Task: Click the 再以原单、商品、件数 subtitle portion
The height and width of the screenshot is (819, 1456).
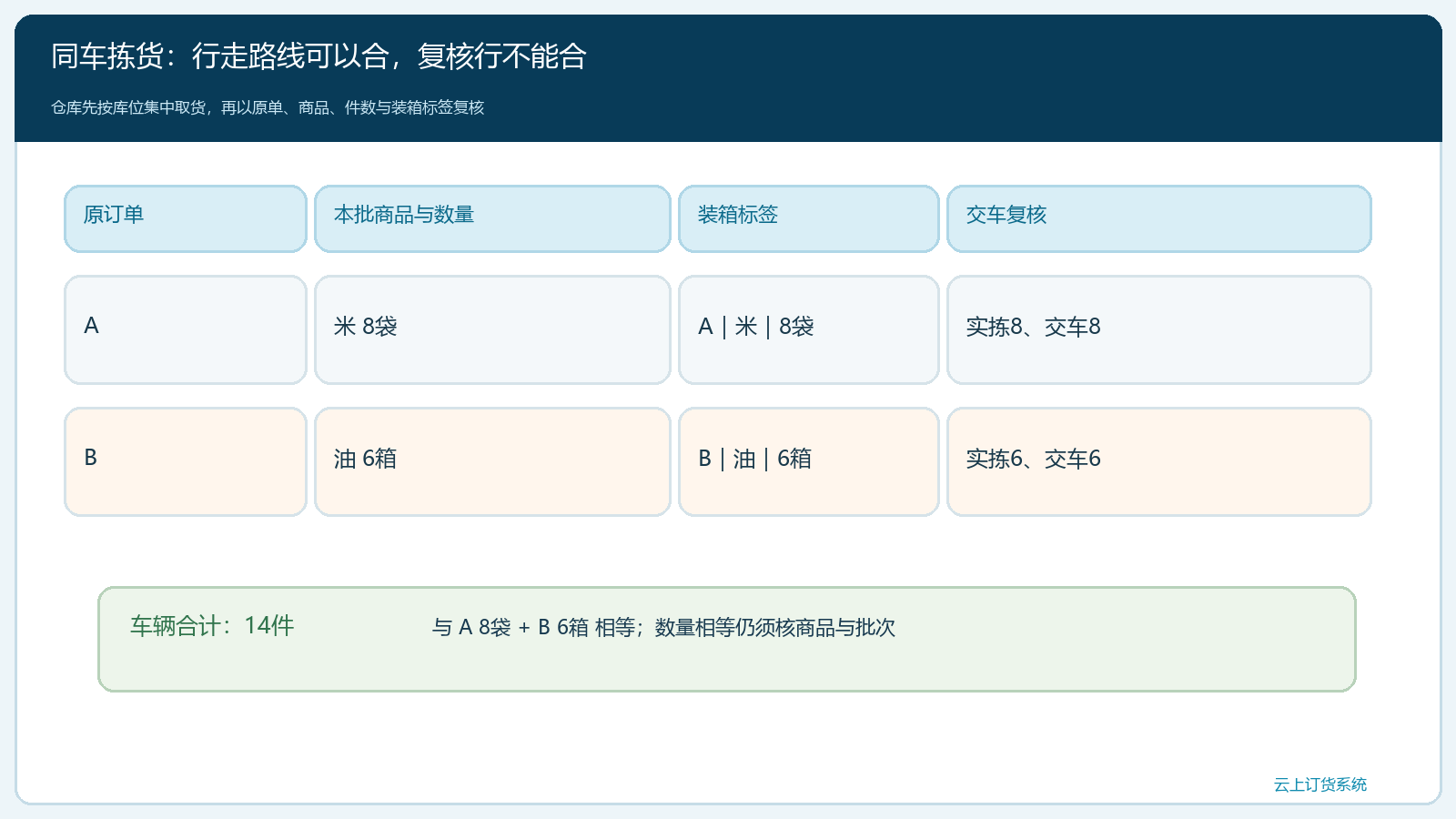Action: pos(298,107)
